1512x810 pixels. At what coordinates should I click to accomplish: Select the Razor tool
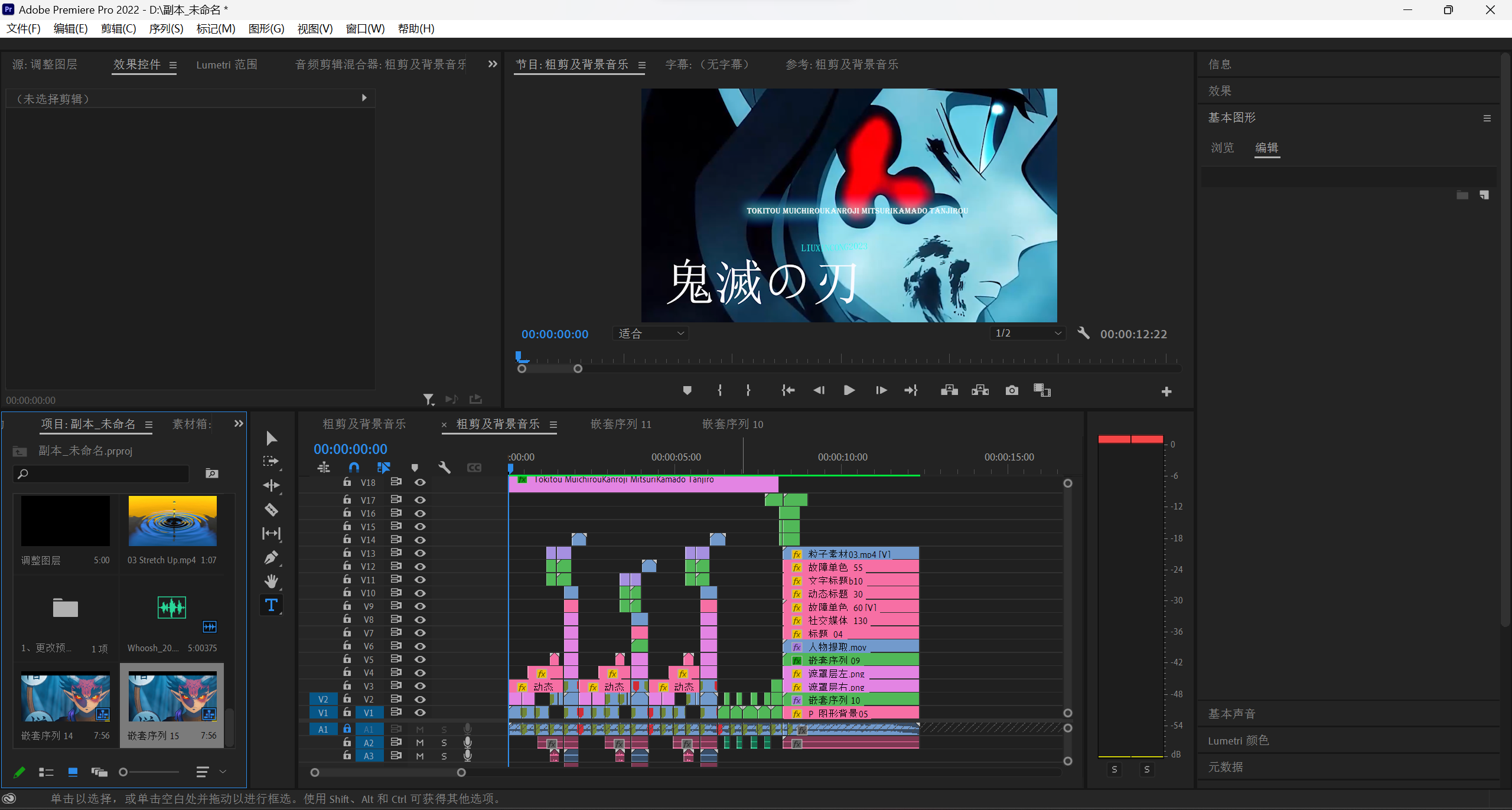coord(271,509)
